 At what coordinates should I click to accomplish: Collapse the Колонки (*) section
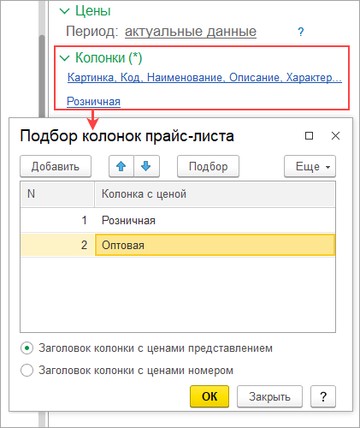[x=64, y=58]
